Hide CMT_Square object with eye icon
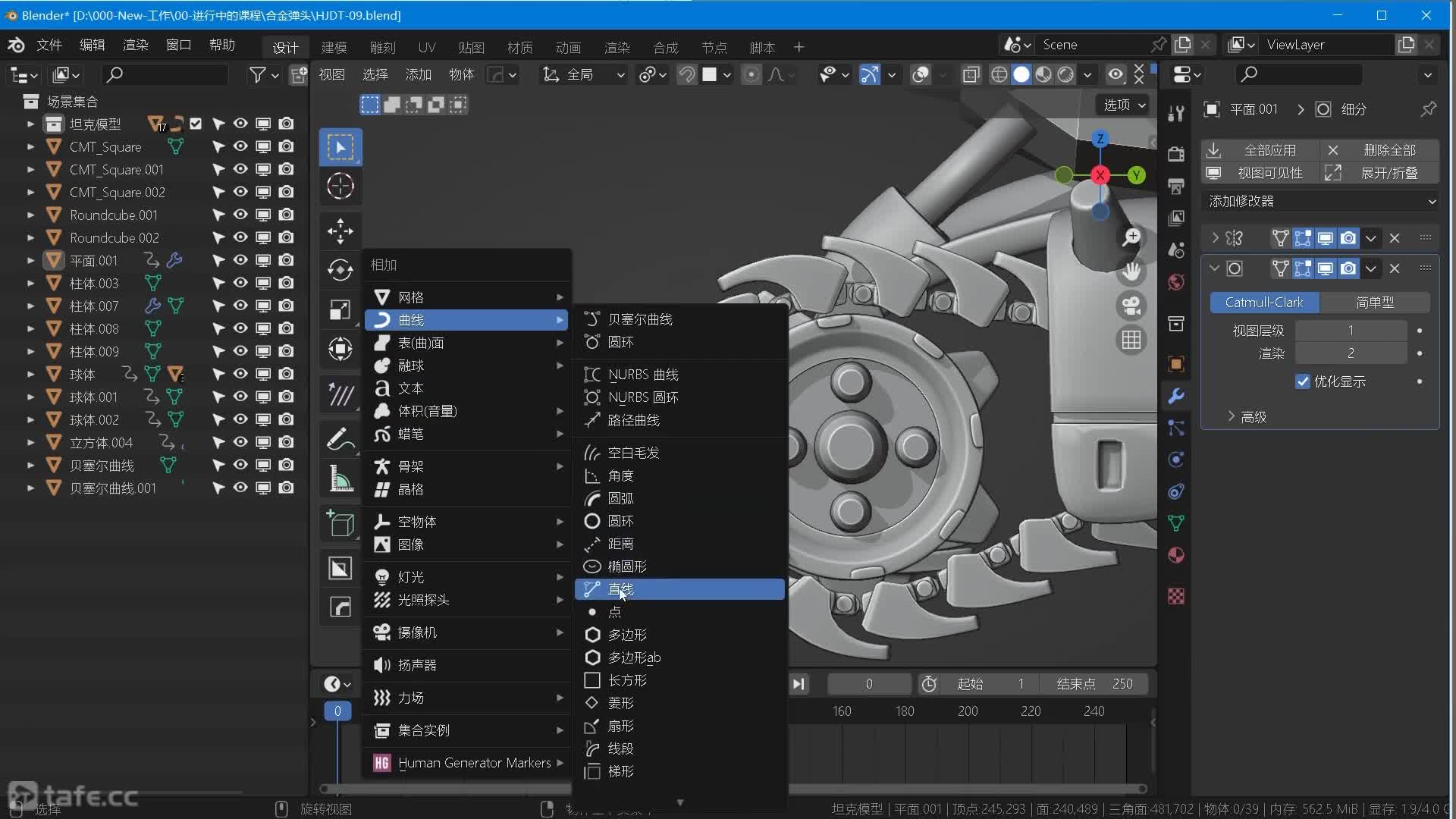Viewport: 1456px width, 819px height. pos(240,146)
